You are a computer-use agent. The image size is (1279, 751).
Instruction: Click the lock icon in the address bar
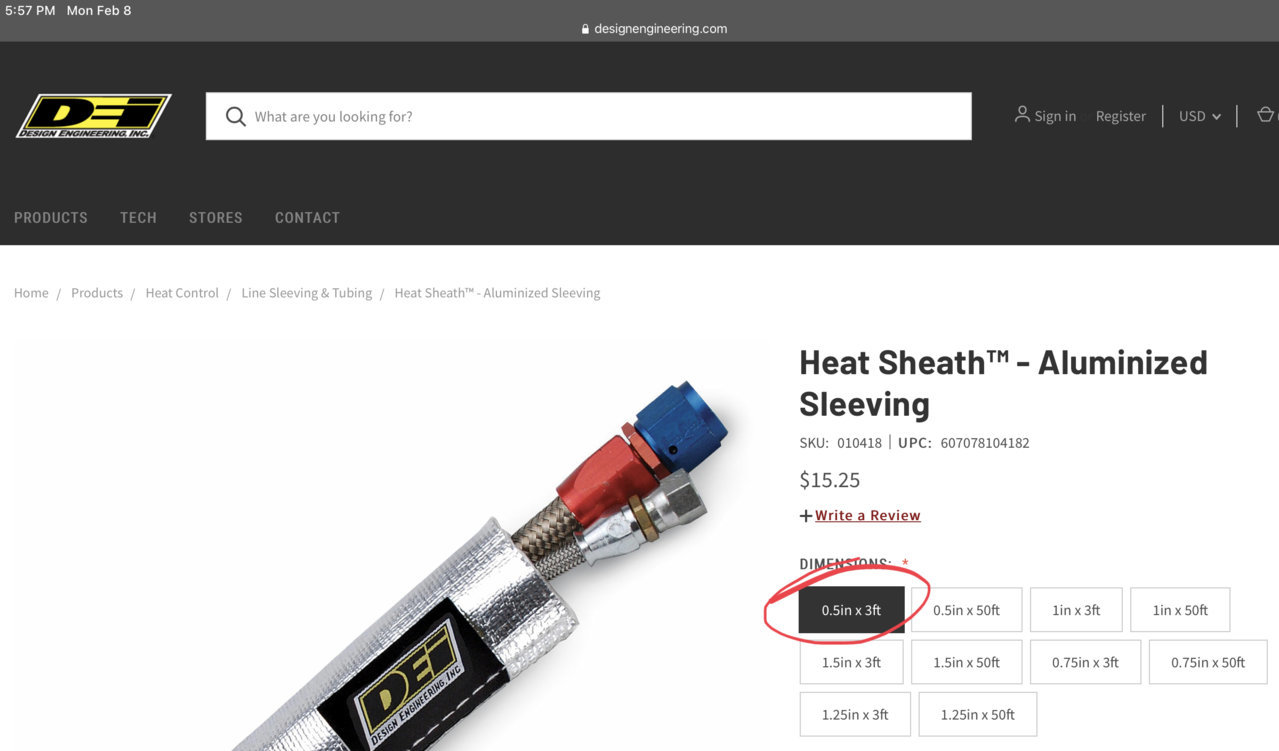[586, 29]
